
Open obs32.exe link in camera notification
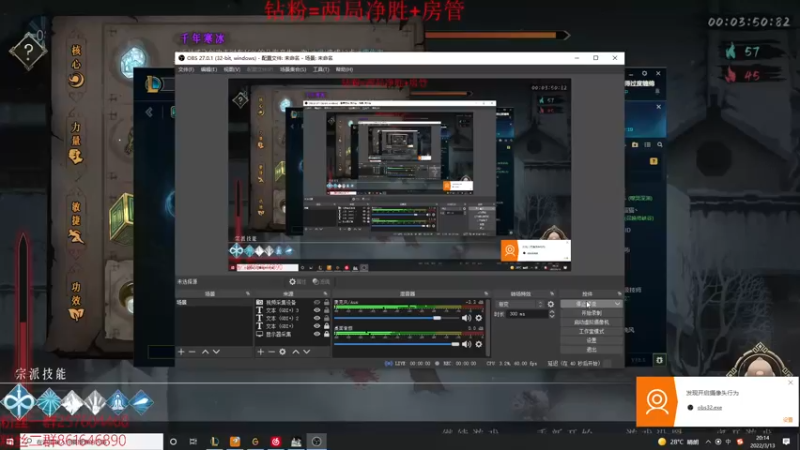coord(709,408)
